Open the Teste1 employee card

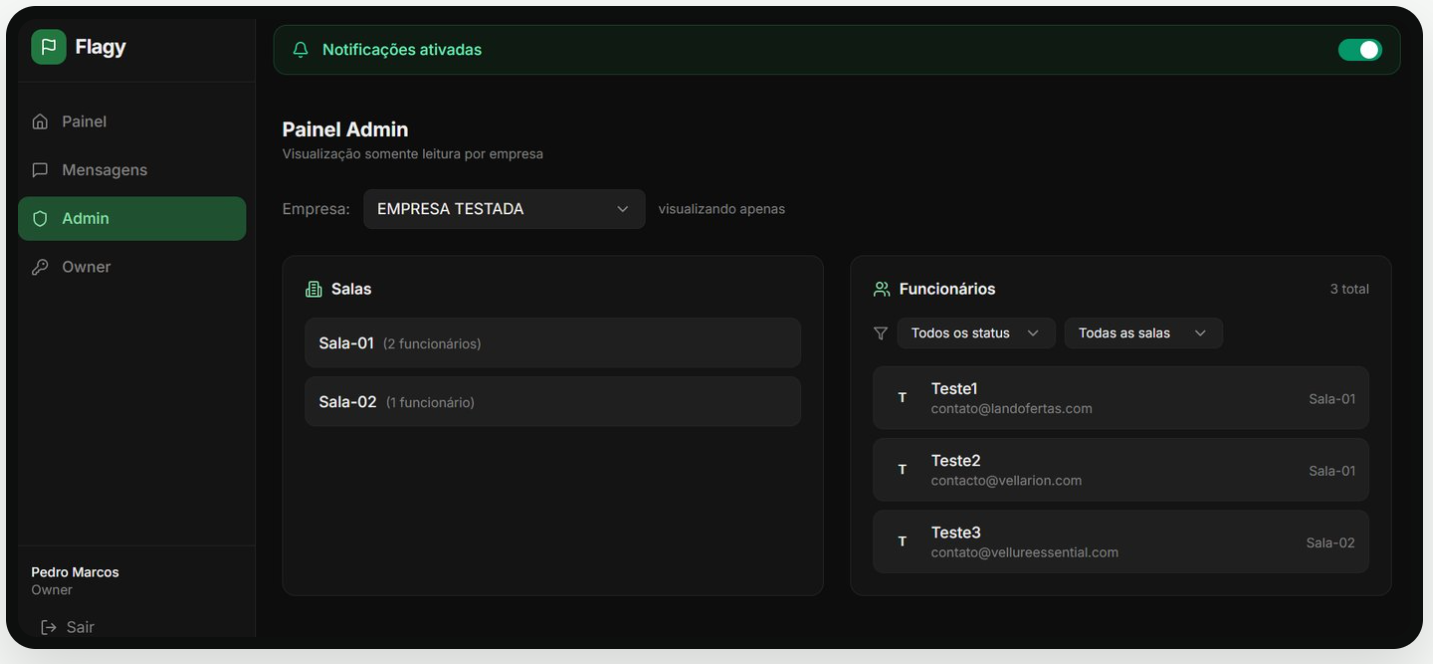1121,398
